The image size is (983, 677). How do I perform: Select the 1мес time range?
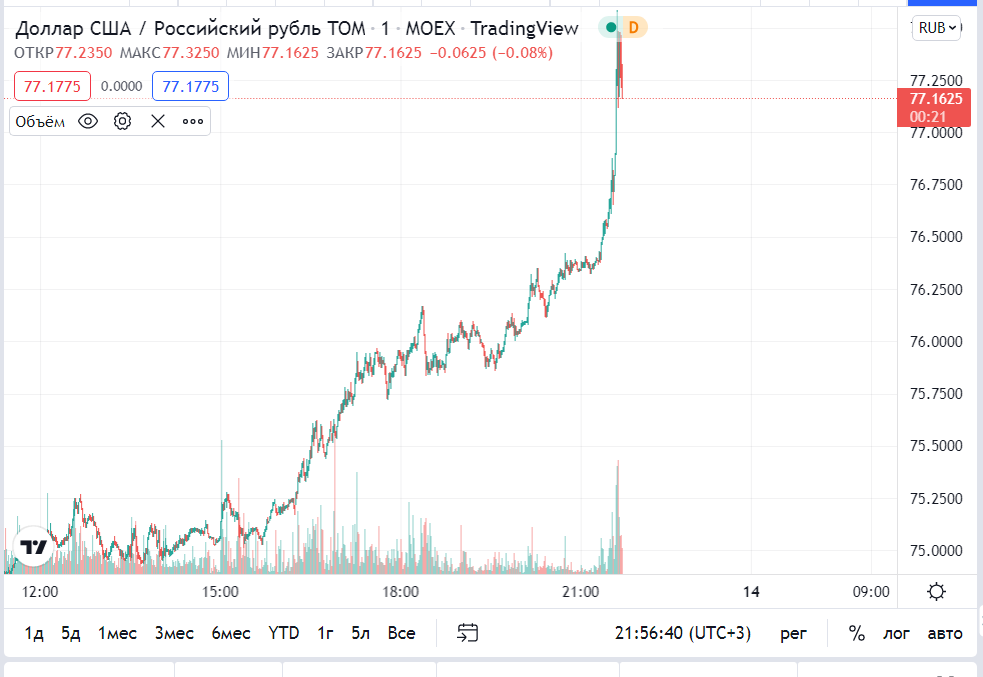tap(117, 633)
